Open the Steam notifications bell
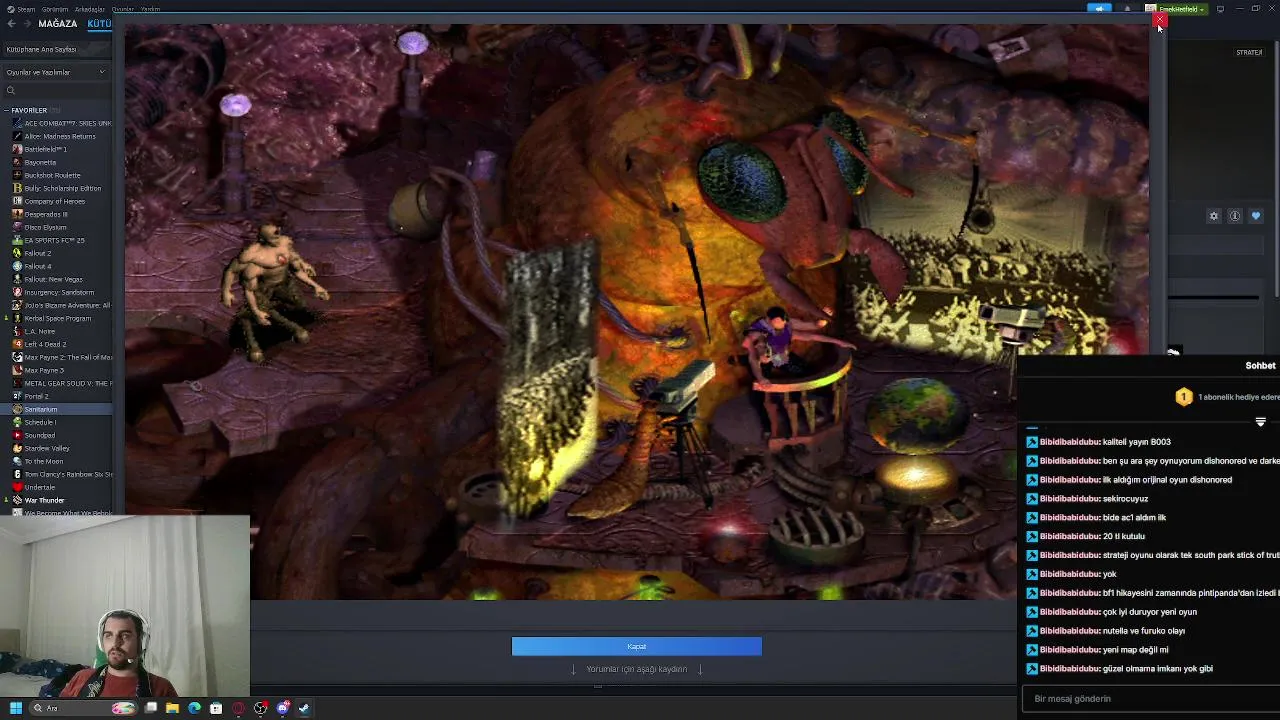Screen dimensions: 1280x720 point(1127,9)
